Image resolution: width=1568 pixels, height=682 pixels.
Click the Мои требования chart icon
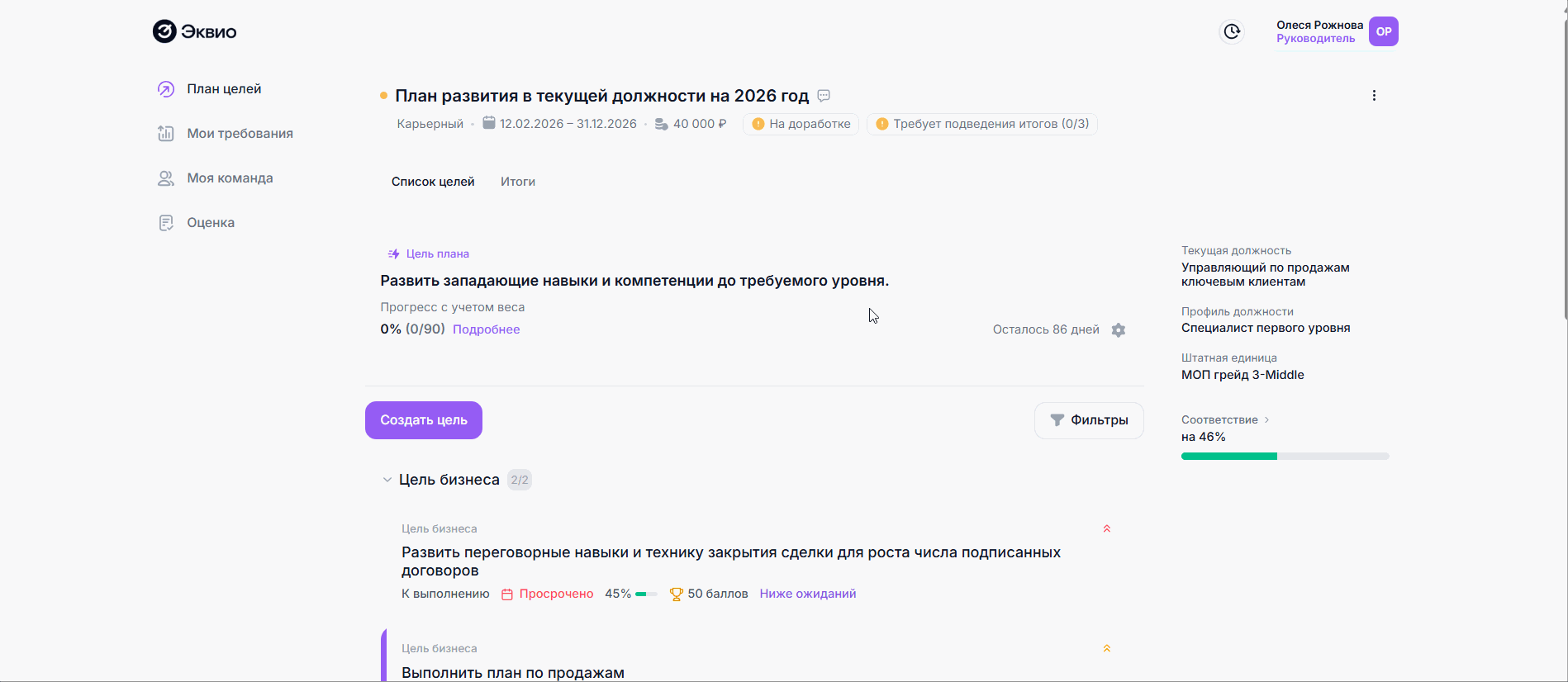[166, 134]
